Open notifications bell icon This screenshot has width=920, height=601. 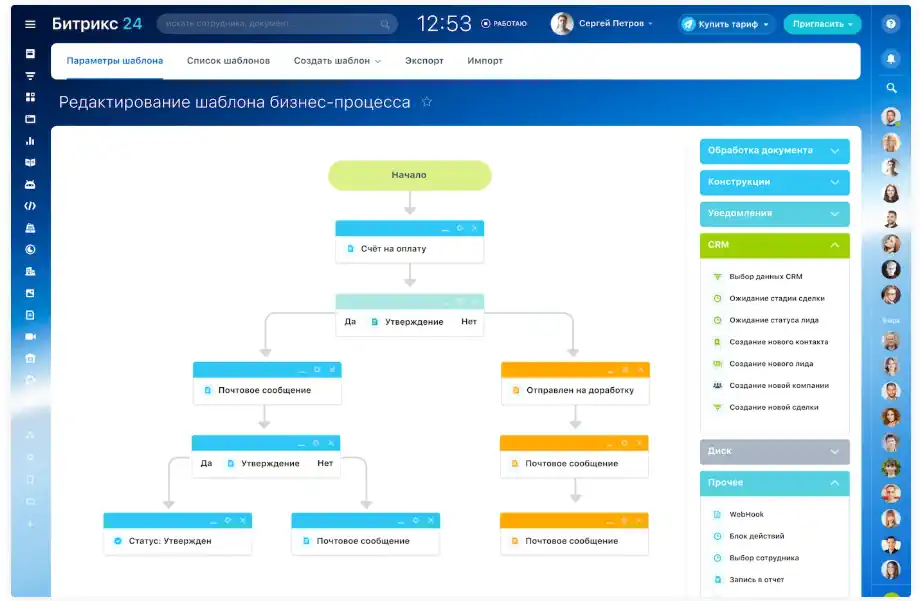(x=891, y=58)
